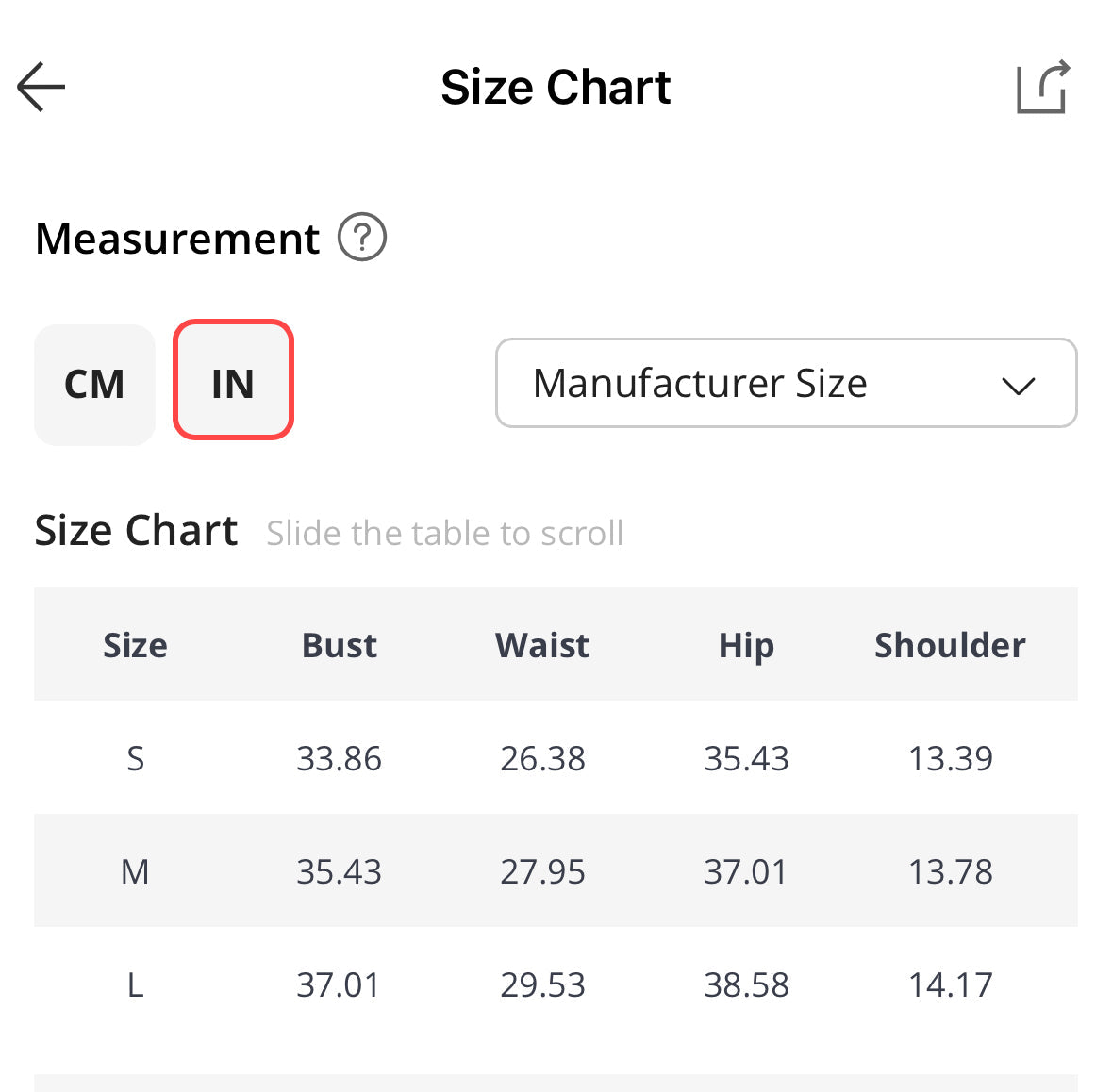The image size is (1112, 1092).
Task: Select the size L row label
Action: tap(135, 984)
